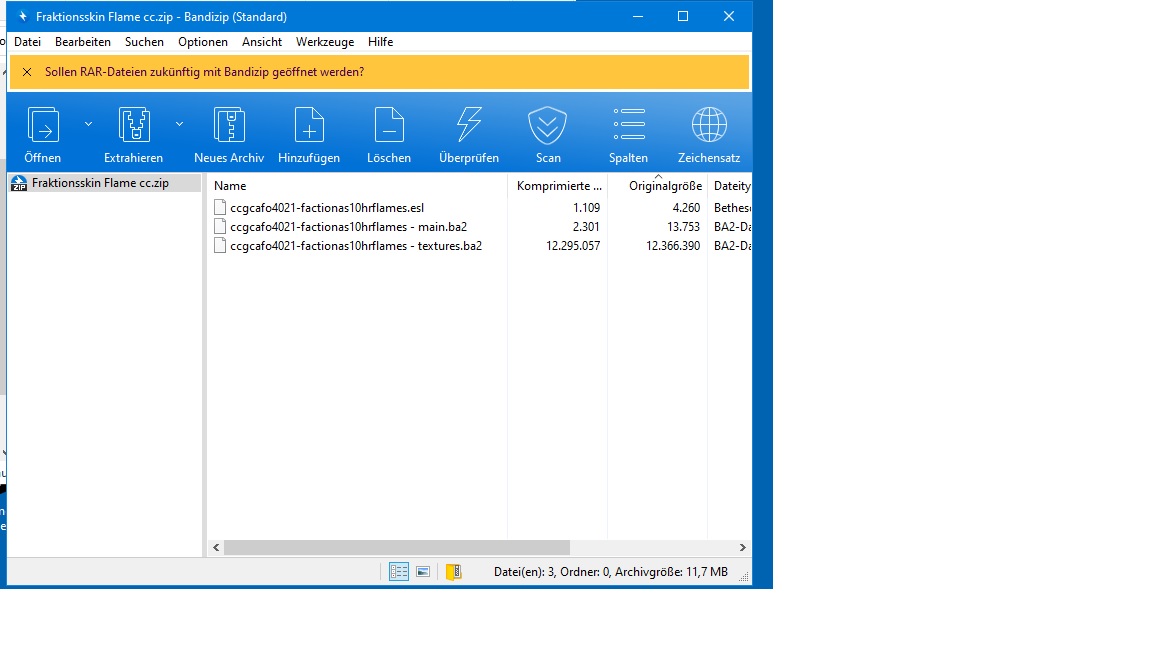Viewport: 1152px width, 648px height.
Task: Click the RAR-Dateien association prompt text
Action: click(x=204, y=72)
